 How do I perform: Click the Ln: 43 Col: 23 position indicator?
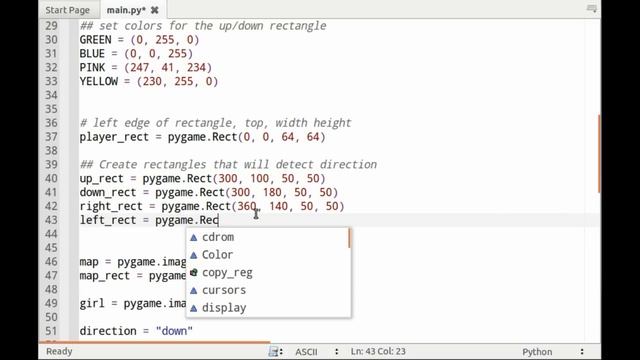click(x=378, y=351)
